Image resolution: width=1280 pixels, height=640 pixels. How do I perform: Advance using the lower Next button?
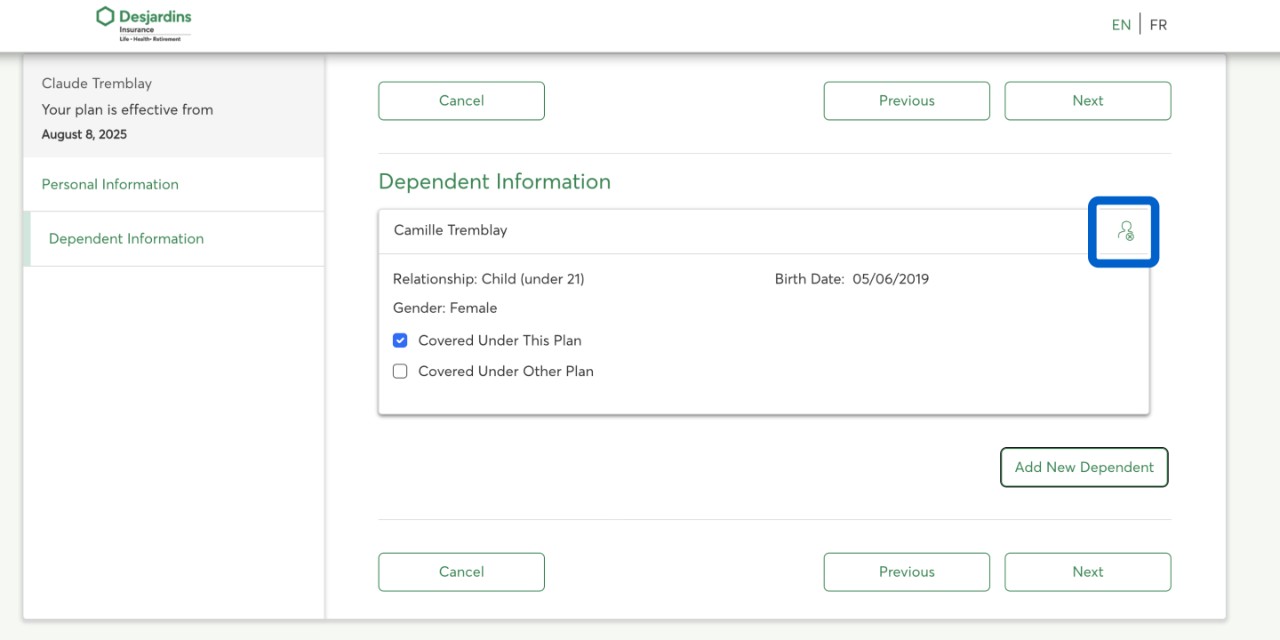pos(1087,572)
